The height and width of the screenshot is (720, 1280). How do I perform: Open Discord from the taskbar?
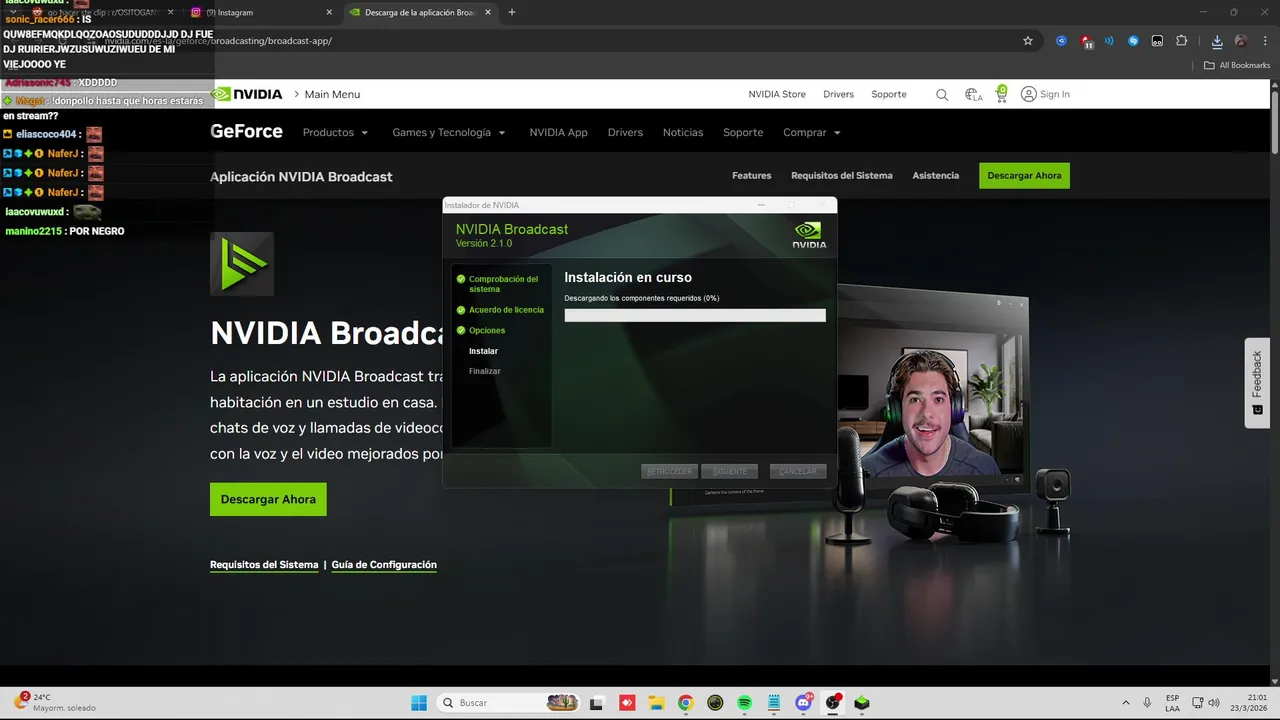(x=804, y=703)
